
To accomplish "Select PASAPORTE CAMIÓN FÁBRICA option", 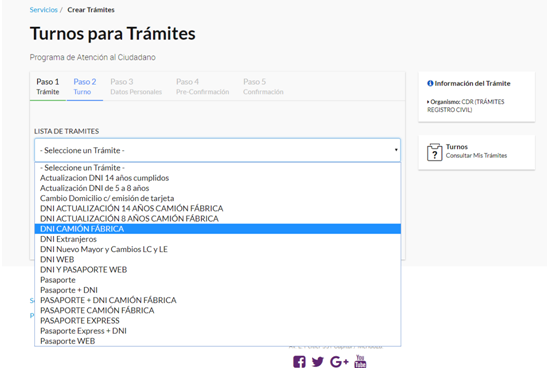I will coord(218,310).
